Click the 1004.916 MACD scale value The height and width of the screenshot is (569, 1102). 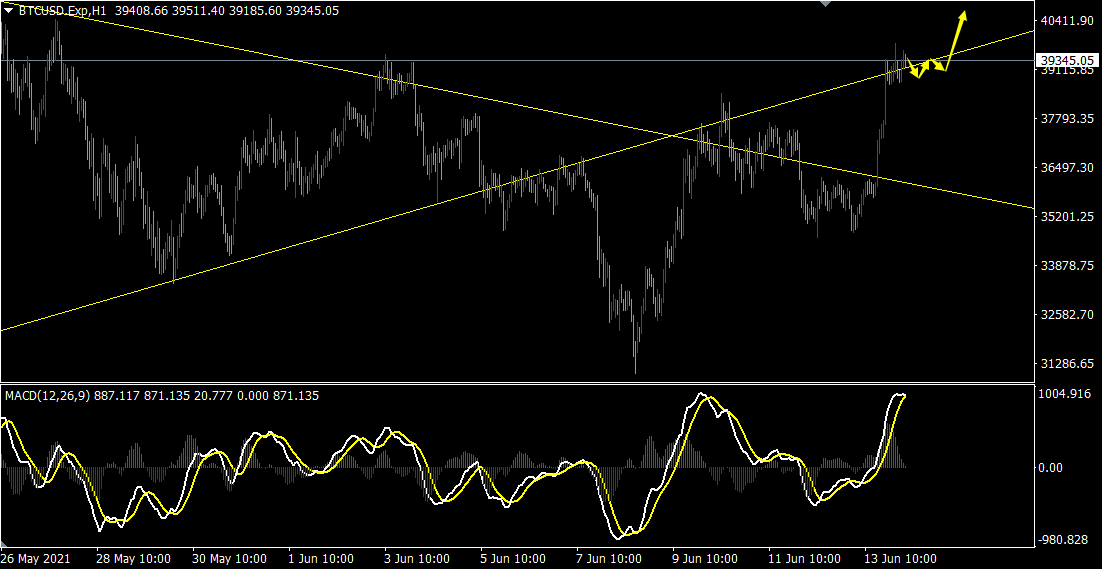[x=1064, y=394]
